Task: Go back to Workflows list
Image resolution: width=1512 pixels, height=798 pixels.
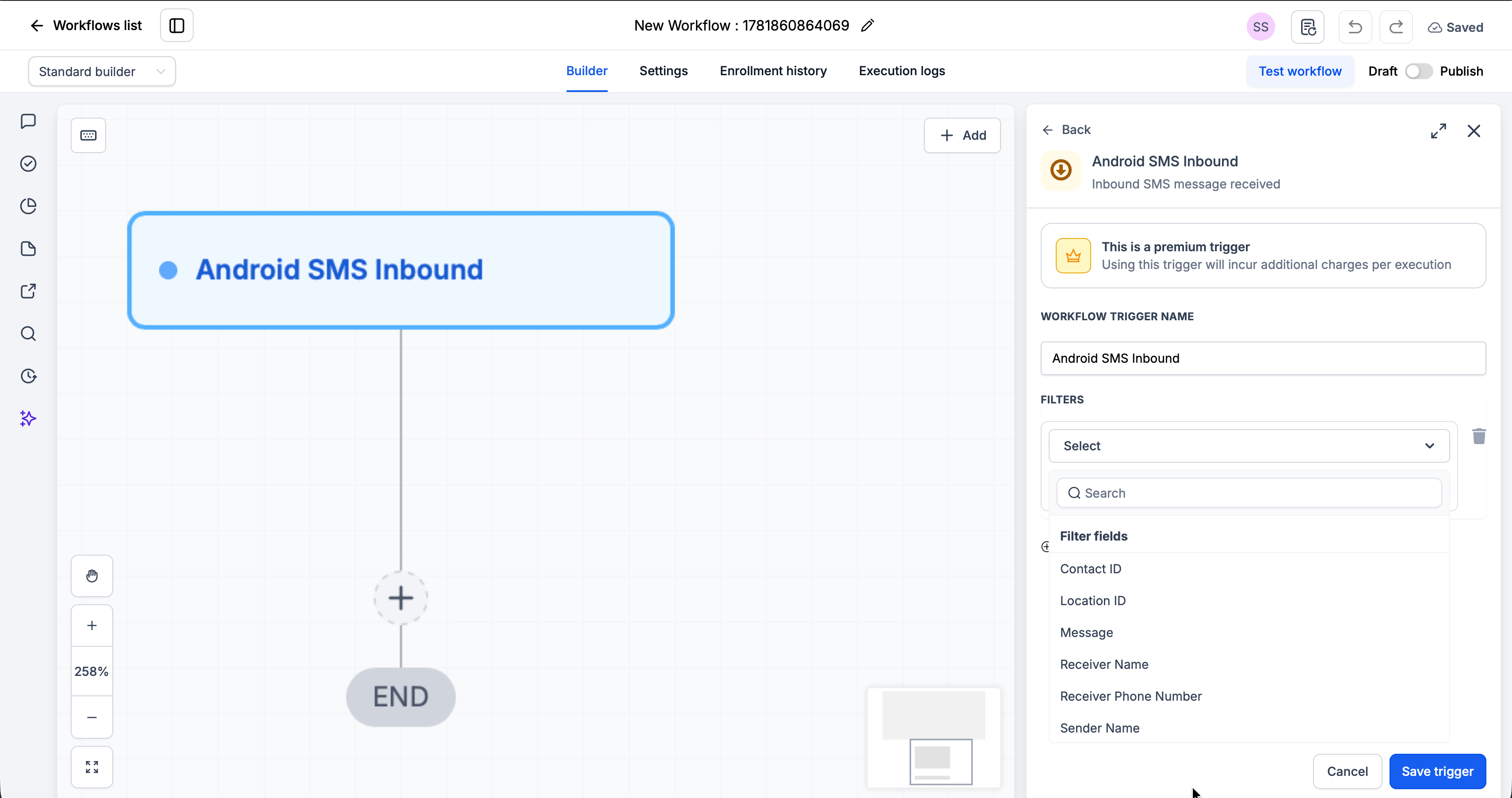Action: pyautogui.click(x=86, y=25)
